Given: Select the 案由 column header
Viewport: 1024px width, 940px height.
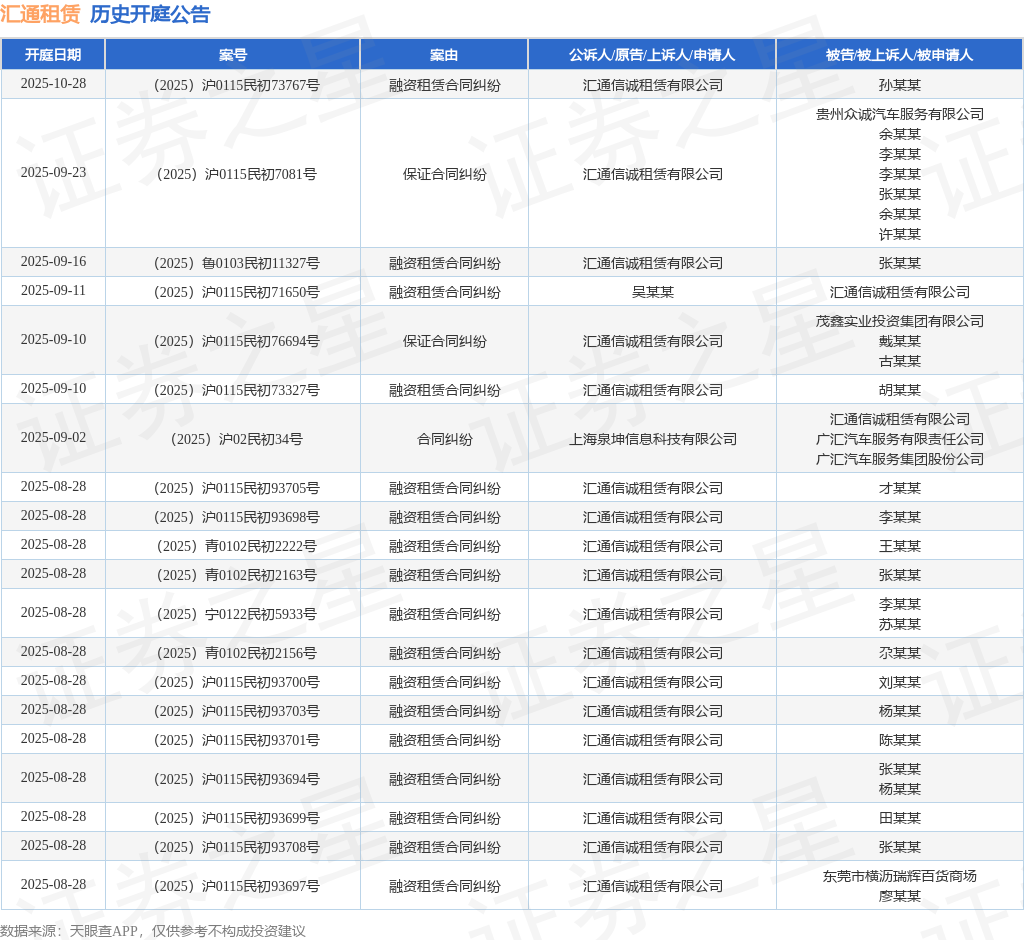Looking at the screenshot, I should [x=444, y=55].
